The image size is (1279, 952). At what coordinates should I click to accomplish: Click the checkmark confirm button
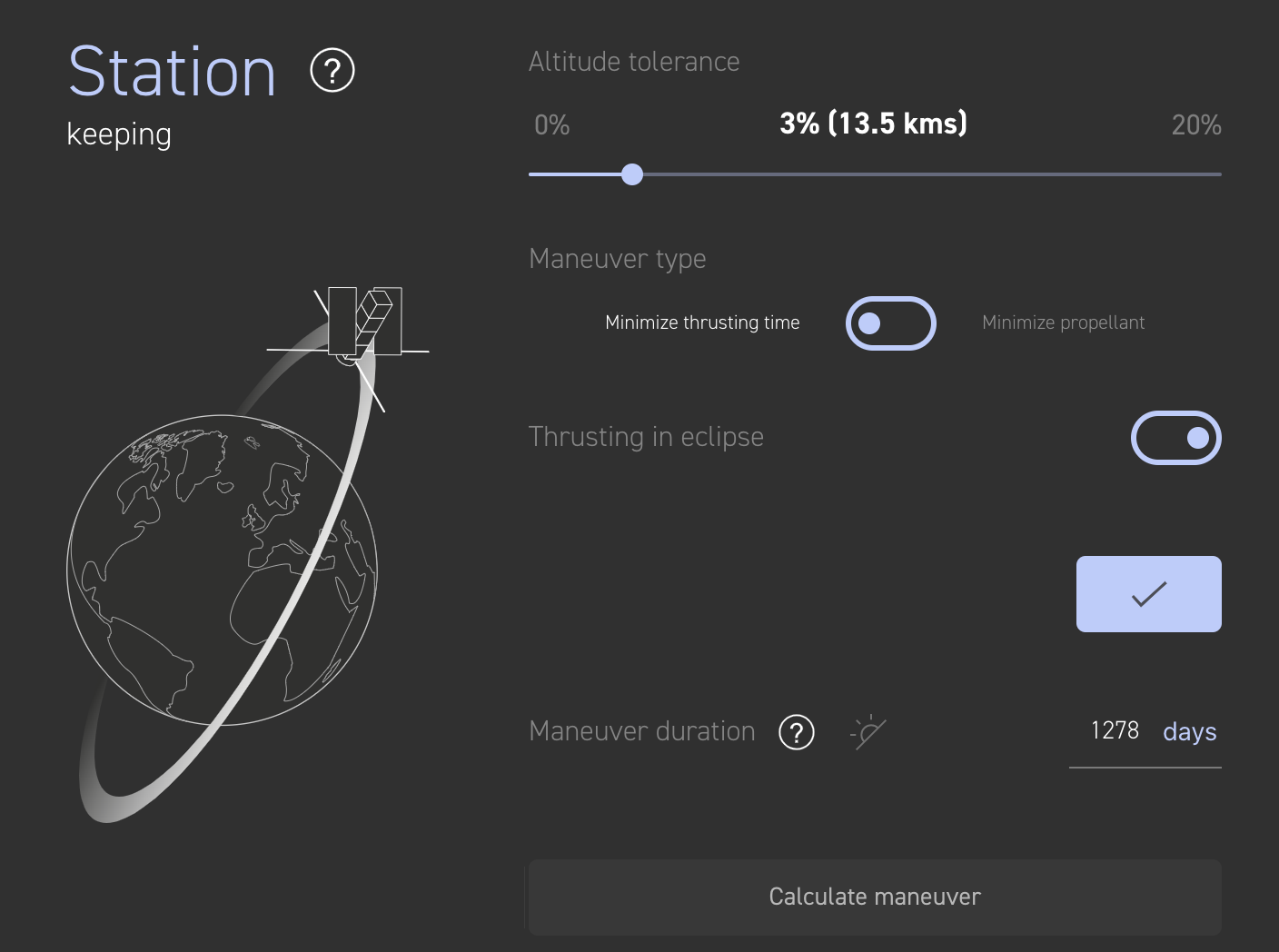[x=1148, y=594]
